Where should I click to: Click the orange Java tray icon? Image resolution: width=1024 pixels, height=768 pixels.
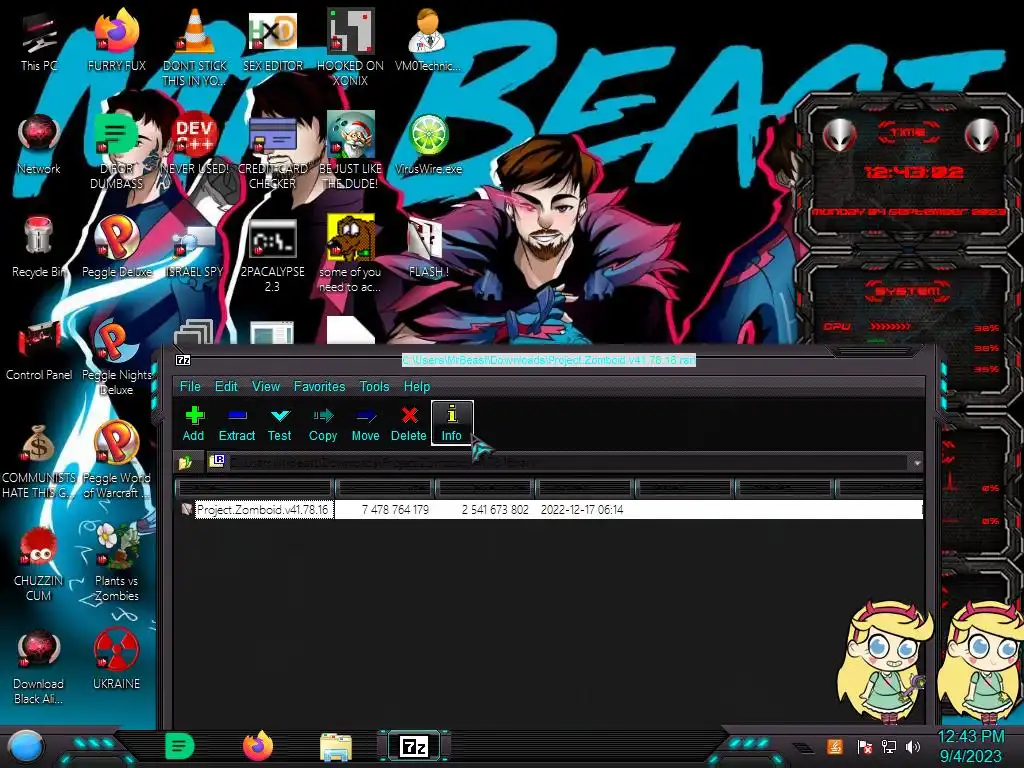click(835, 746)
